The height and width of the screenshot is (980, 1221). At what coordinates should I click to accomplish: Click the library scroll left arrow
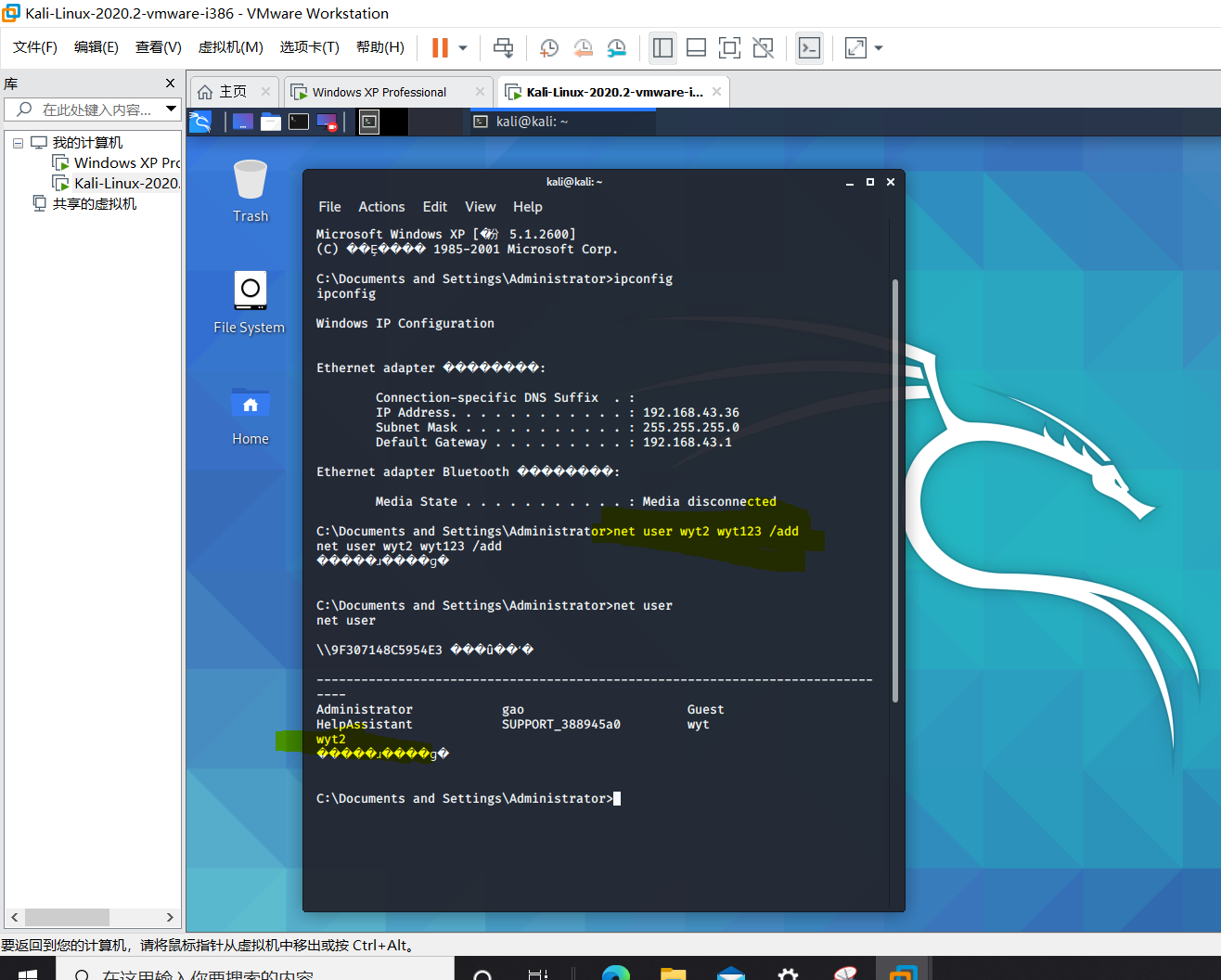(14, 917)
